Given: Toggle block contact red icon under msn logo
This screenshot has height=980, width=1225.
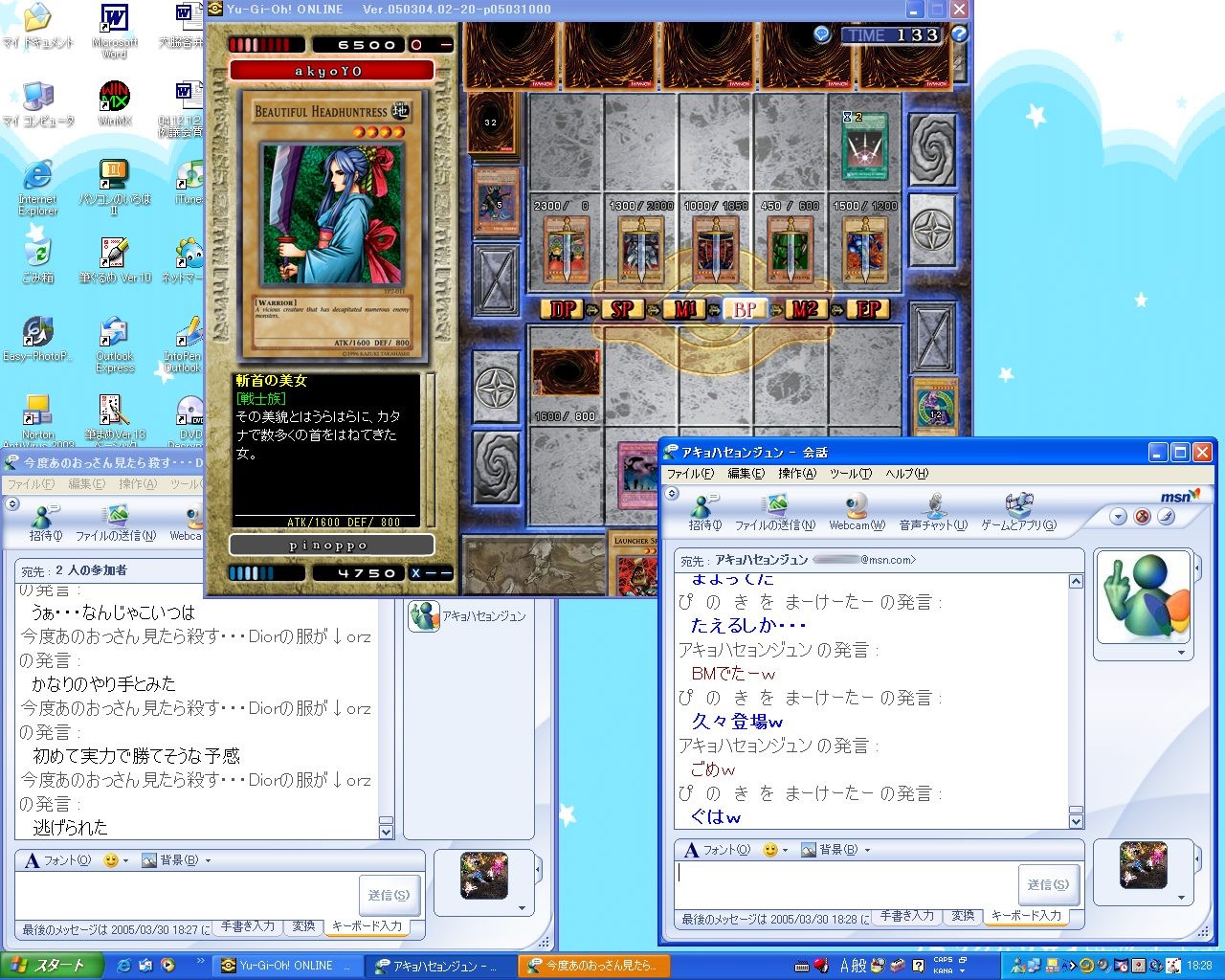Looking at the screenshot, I should [x=1142, y=517].
